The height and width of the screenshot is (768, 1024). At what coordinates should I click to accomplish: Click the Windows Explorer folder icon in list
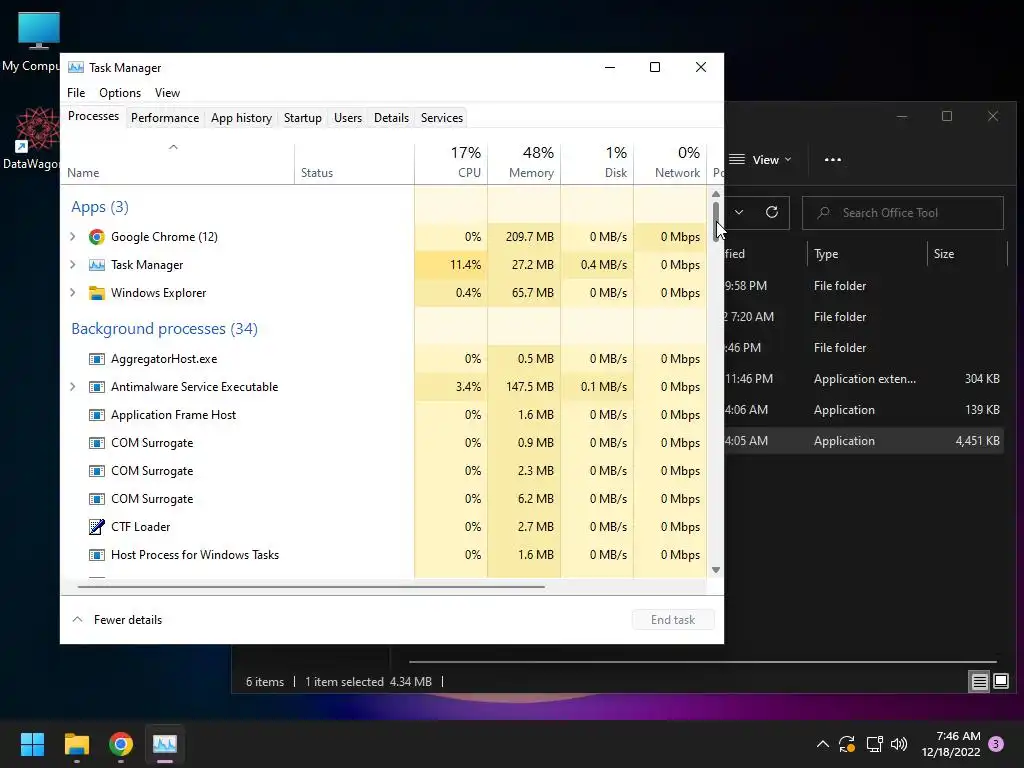click(x=97, y=293)
